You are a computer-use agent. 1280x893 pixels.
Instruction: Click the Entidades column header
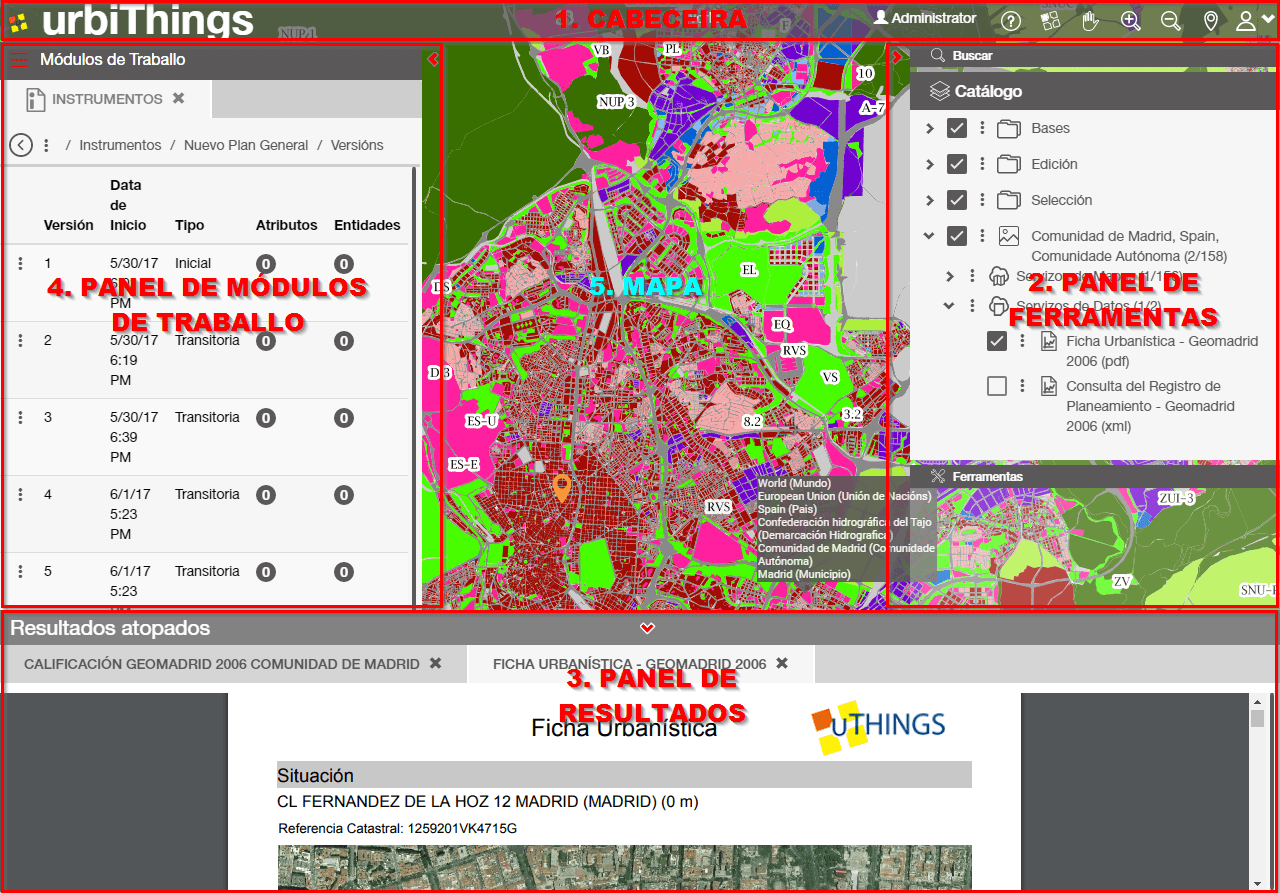pyautogui.click(x=367, y=225)
